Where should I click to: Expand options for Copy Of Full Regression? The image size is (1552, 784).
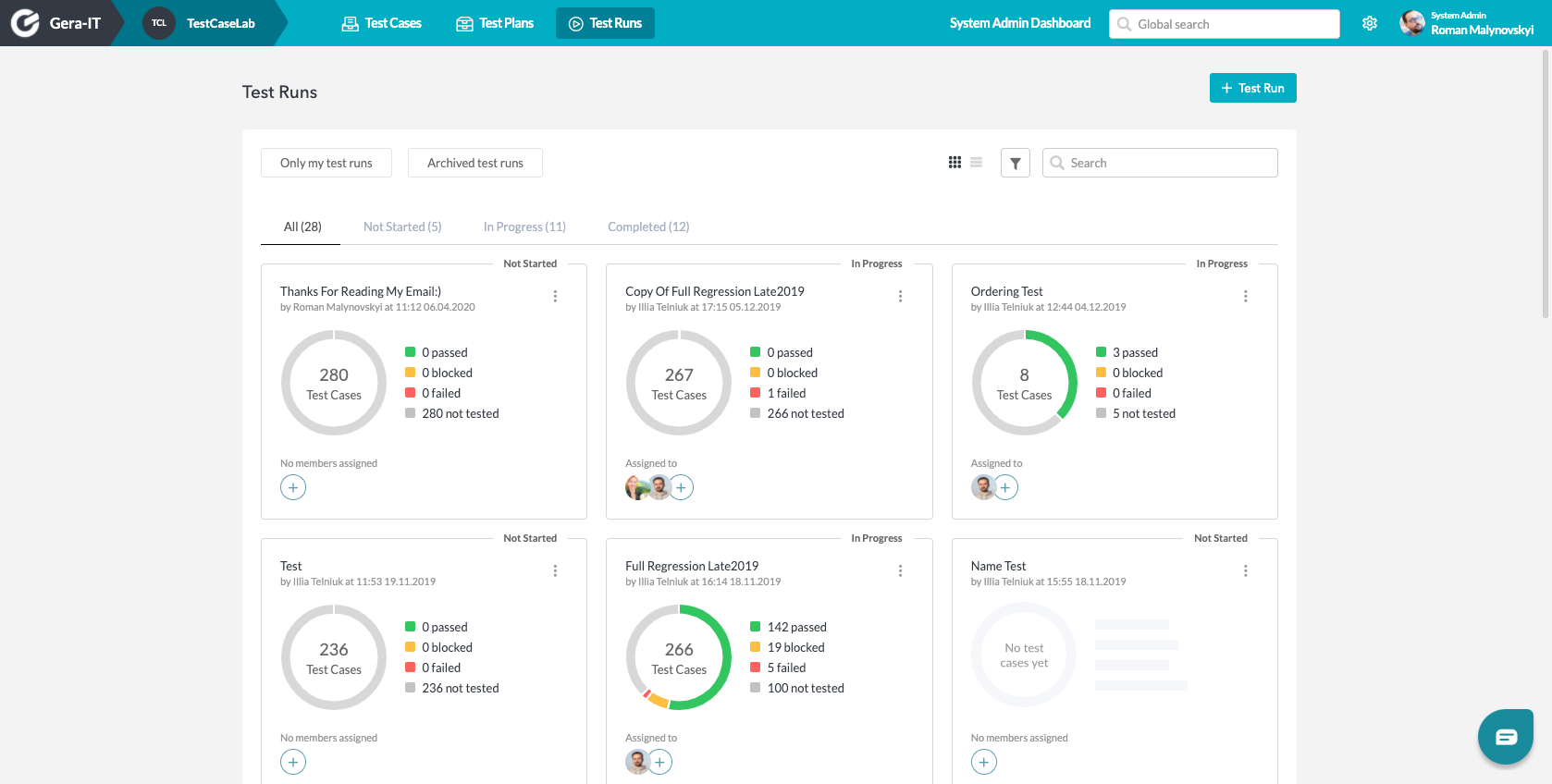(900, 296)
